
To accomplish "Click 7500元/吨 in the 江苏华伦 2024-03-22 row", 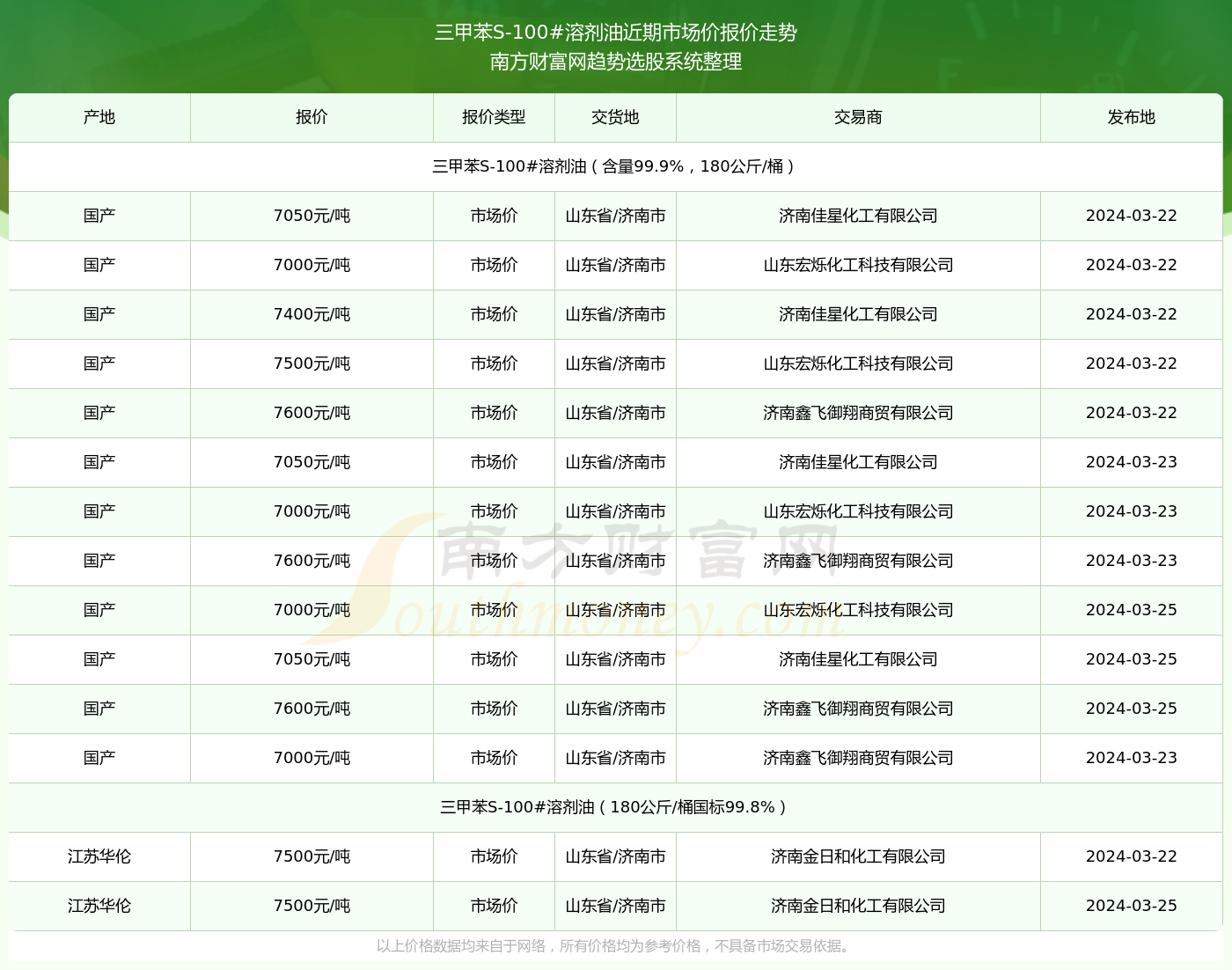I will point(312,856).
